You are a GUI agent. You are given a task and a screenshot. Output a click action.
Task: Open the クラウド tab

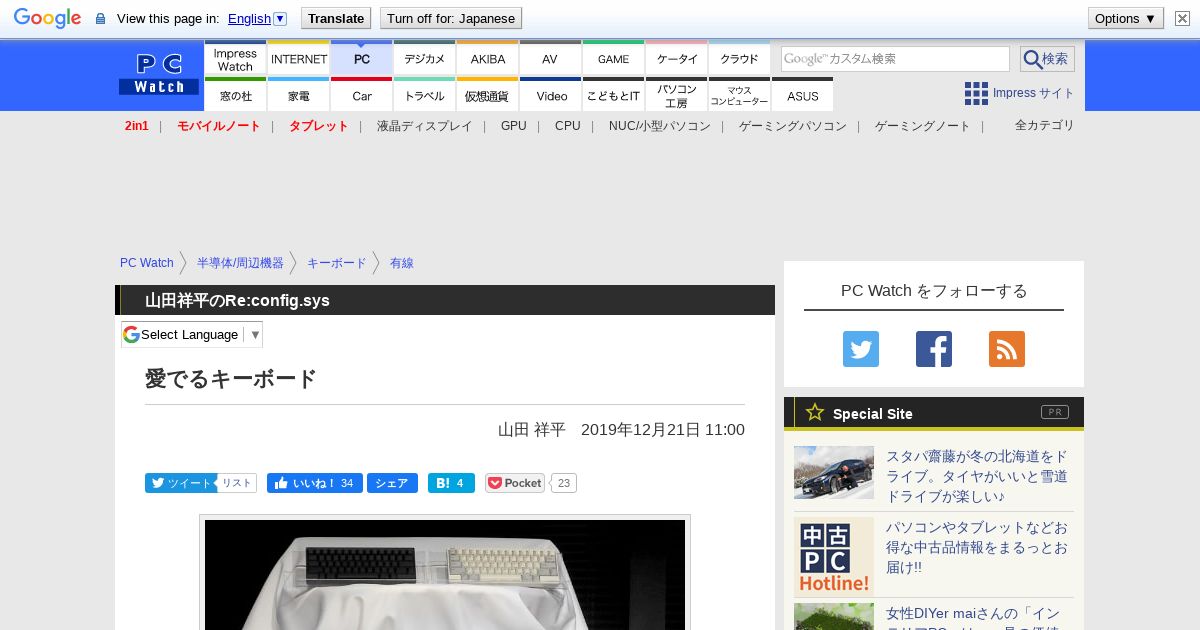[739, 59]
